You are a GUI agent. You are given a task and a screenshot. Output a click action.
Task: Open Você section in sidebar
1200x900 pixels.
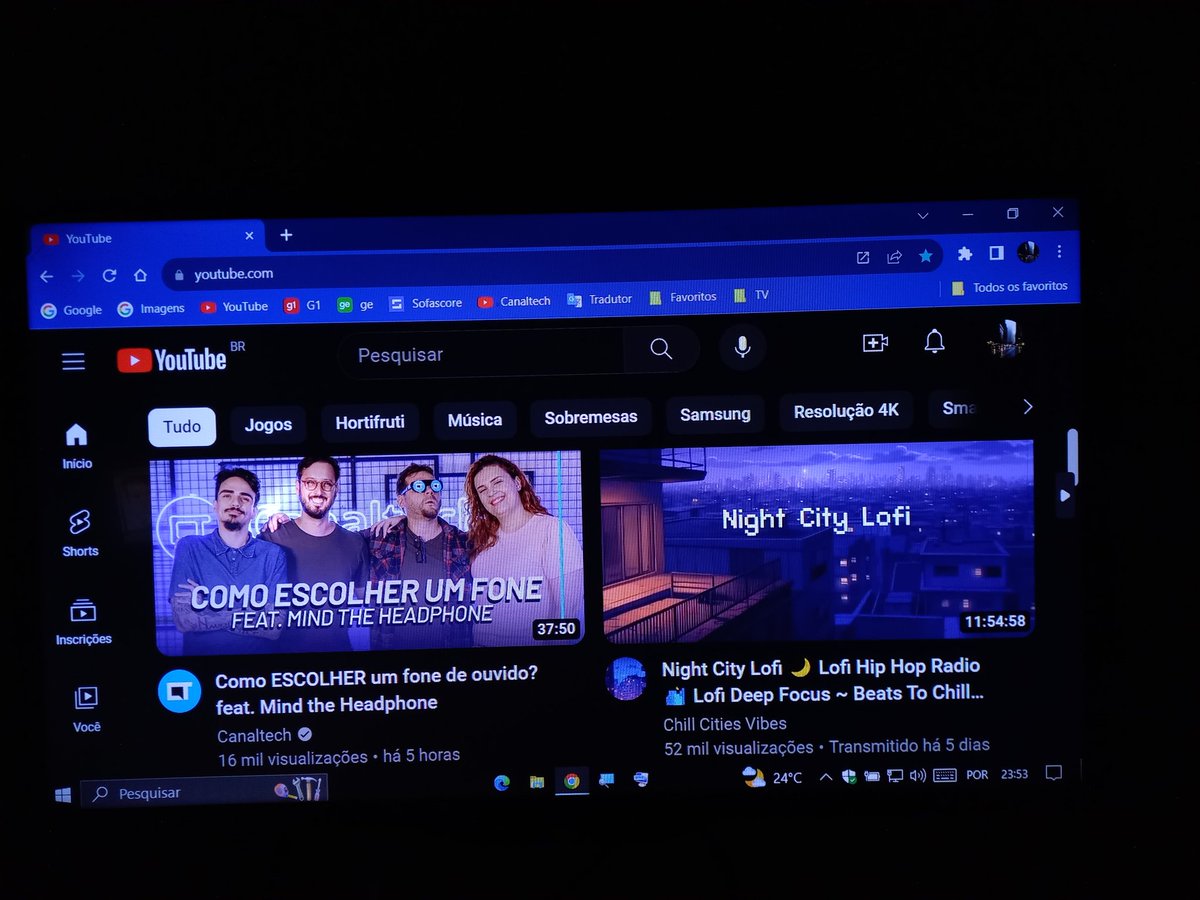[x=86, y=709]
